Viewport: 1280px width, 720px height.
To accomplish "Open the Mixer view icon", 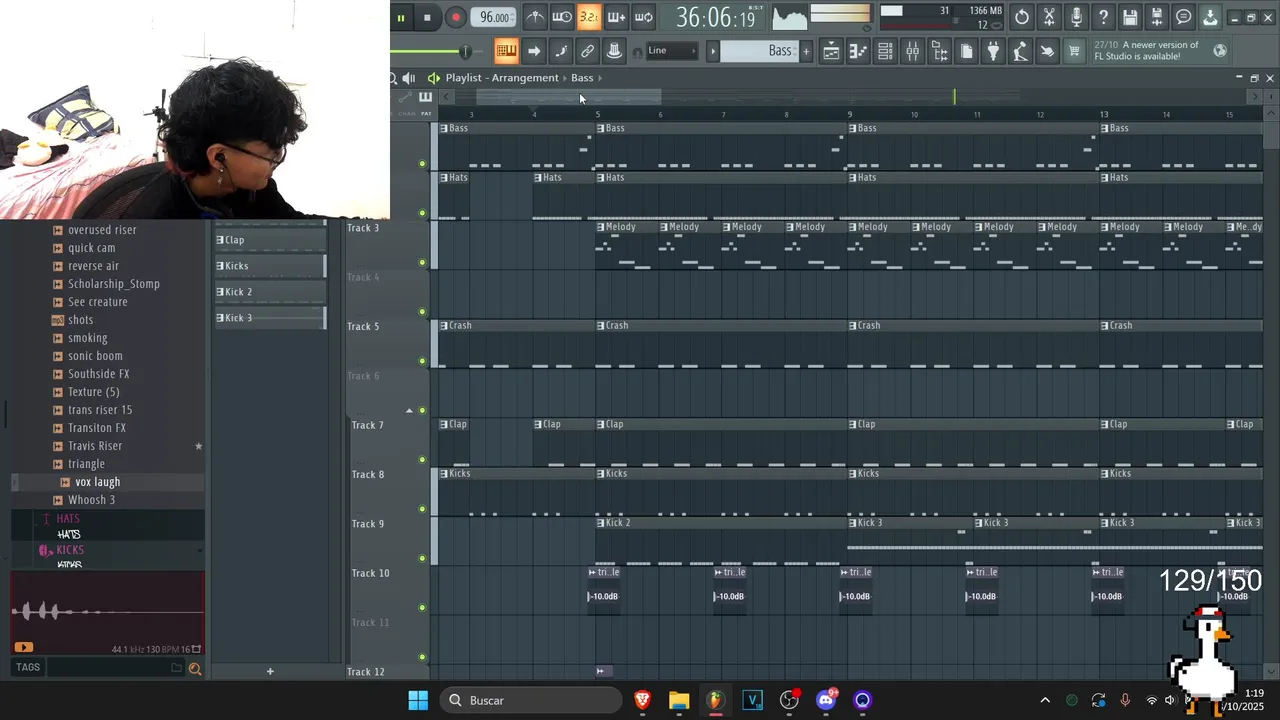I will click(x=912, y=51).
